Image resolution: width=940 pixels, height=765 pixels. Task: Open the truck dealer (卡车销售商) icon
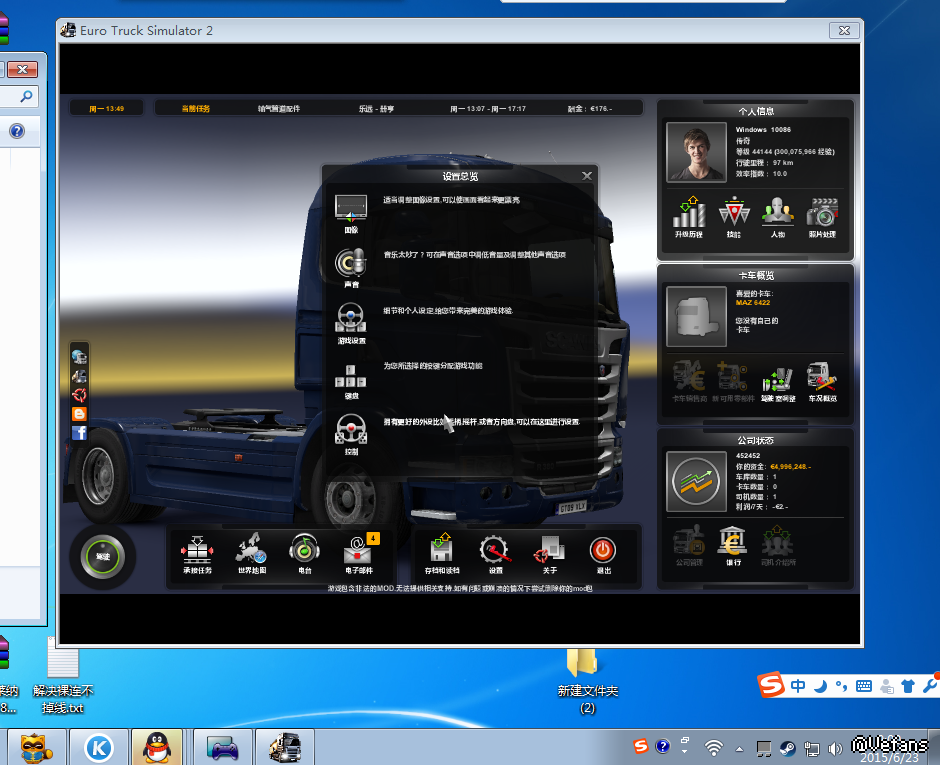689,377
